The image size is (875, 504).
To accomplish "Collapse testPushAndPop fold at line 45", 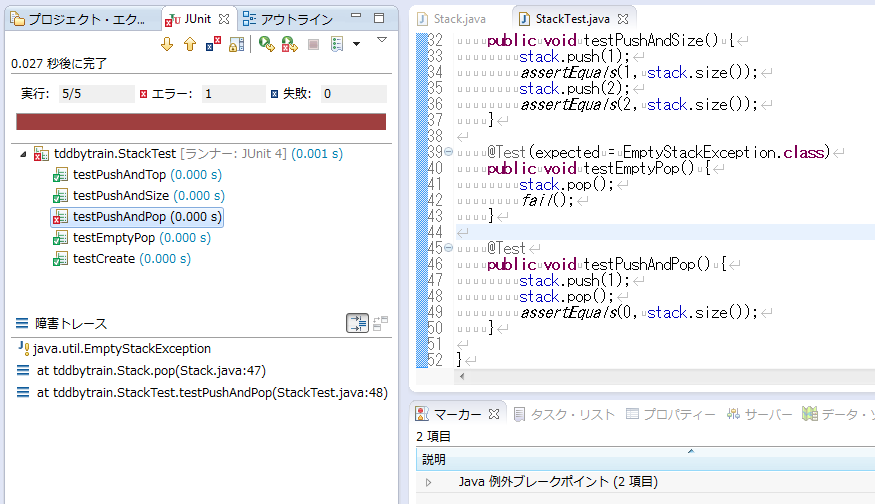I will [448, 248].
